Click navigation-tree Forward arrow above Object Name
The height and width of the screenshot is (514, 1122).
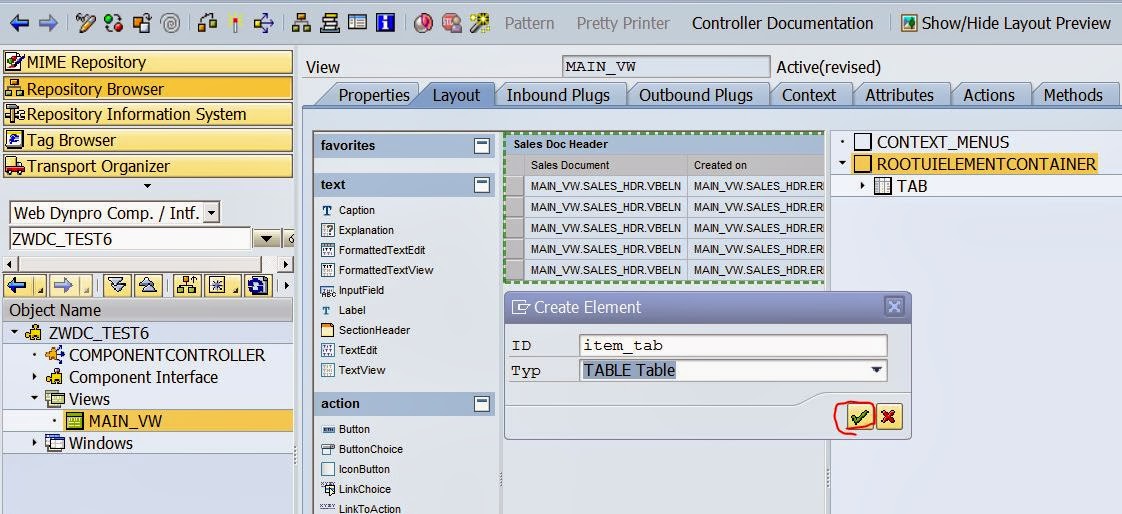click(63, 286)
